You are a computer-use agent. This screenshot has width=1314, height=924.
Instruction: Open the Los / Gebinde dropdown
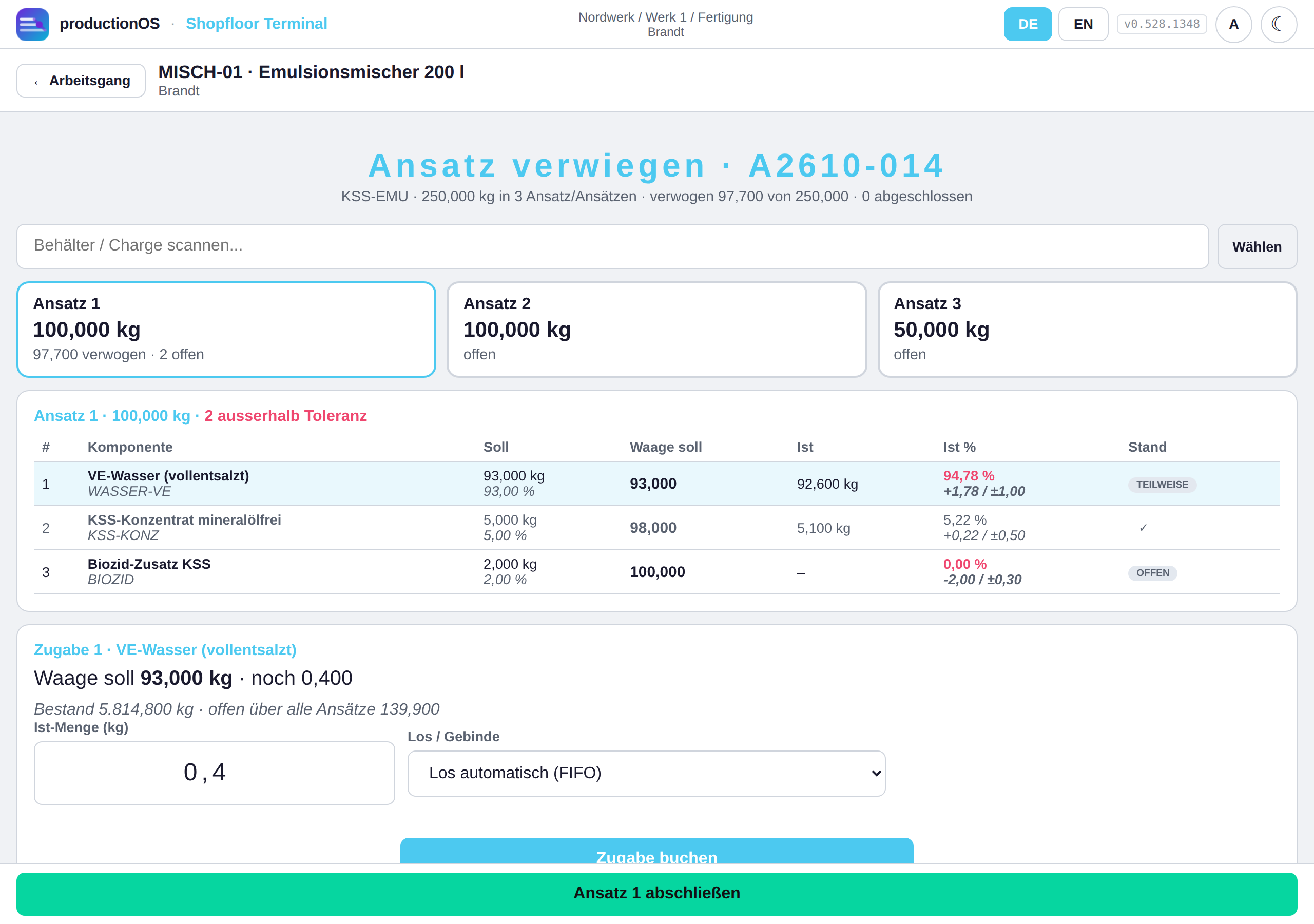[x=646, y=773]
